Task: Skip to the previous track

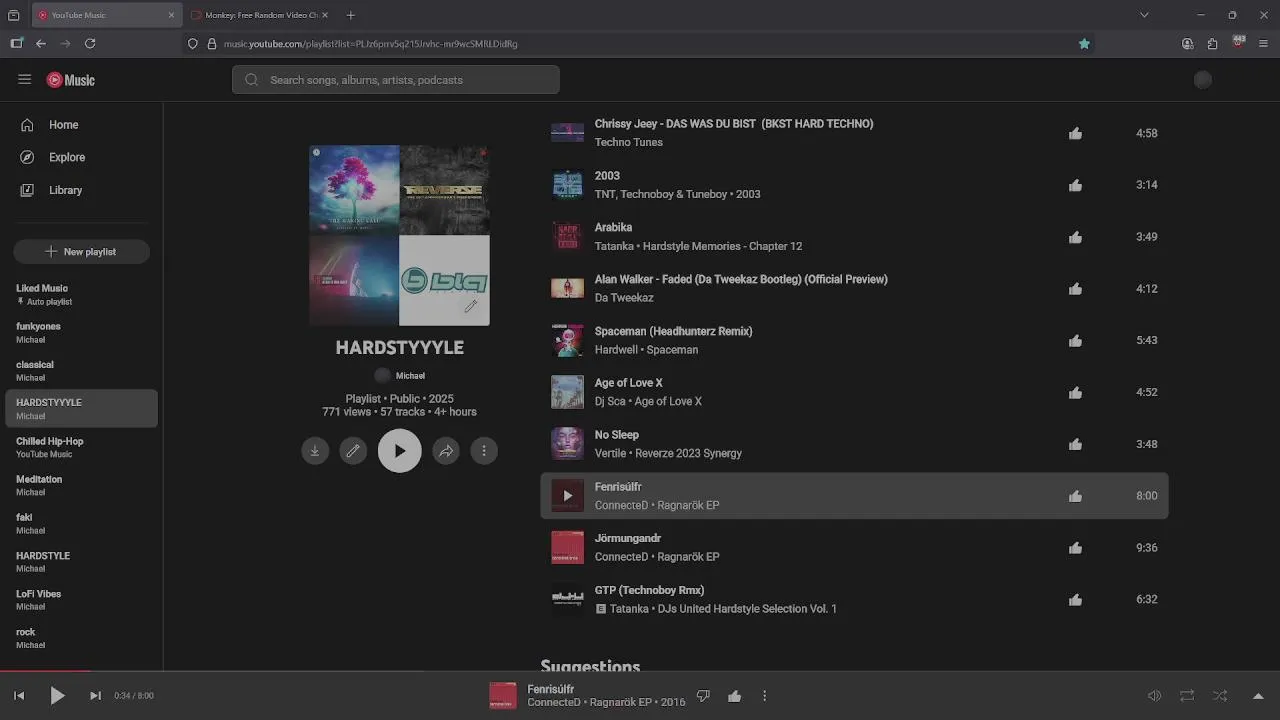Action: click(19, 696)
